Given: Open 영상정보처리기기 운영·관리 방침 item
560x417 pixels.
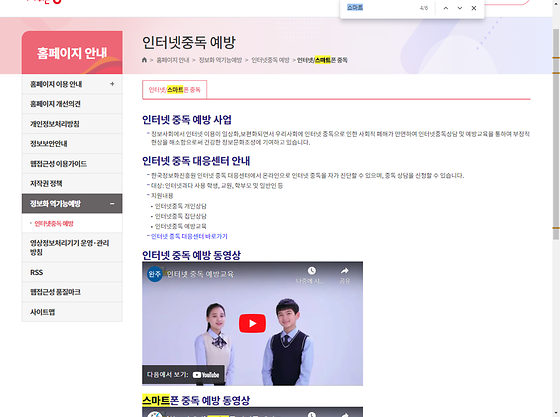Looking at the screenshot, I should point(72,247).
